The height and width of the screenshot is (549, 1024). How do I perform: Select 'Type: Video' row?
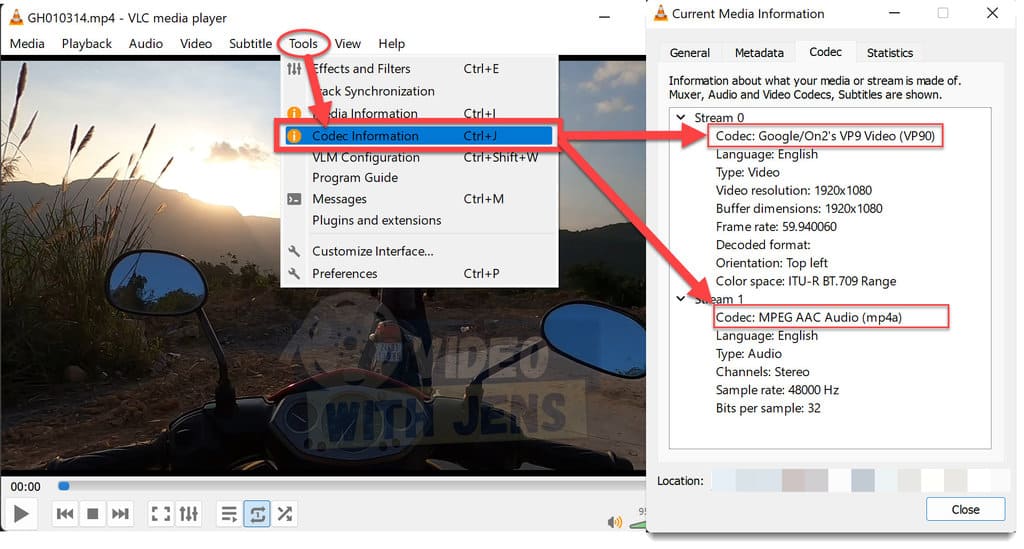(748, 172)
